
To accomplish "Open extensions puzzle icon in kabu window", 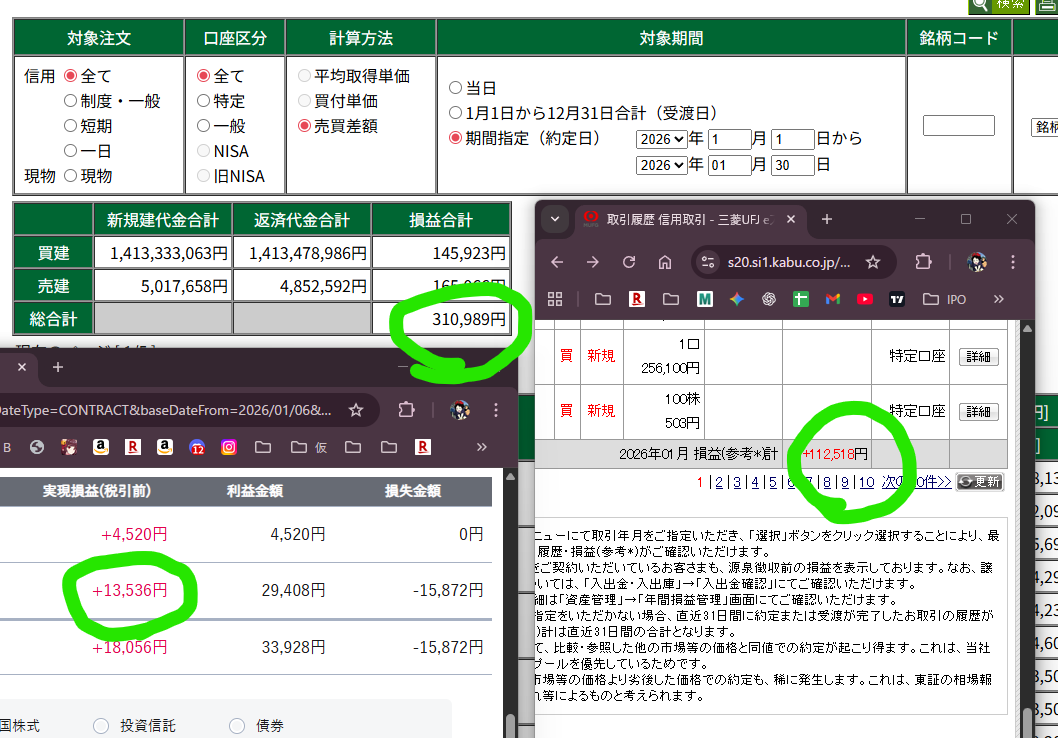I will pos(923,262).
